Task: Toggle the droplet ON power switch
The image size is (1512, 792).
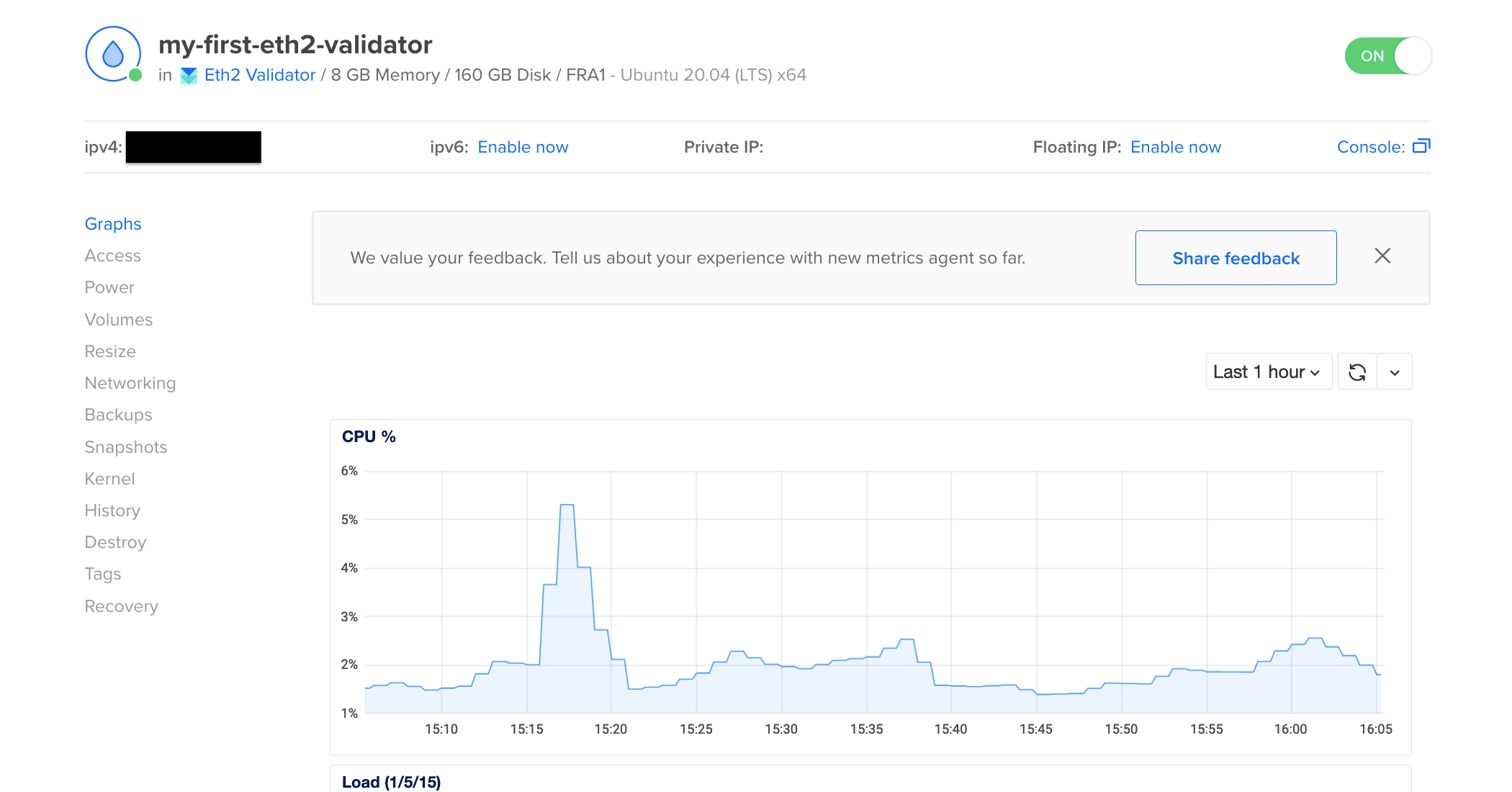Action: (1387, 56)
